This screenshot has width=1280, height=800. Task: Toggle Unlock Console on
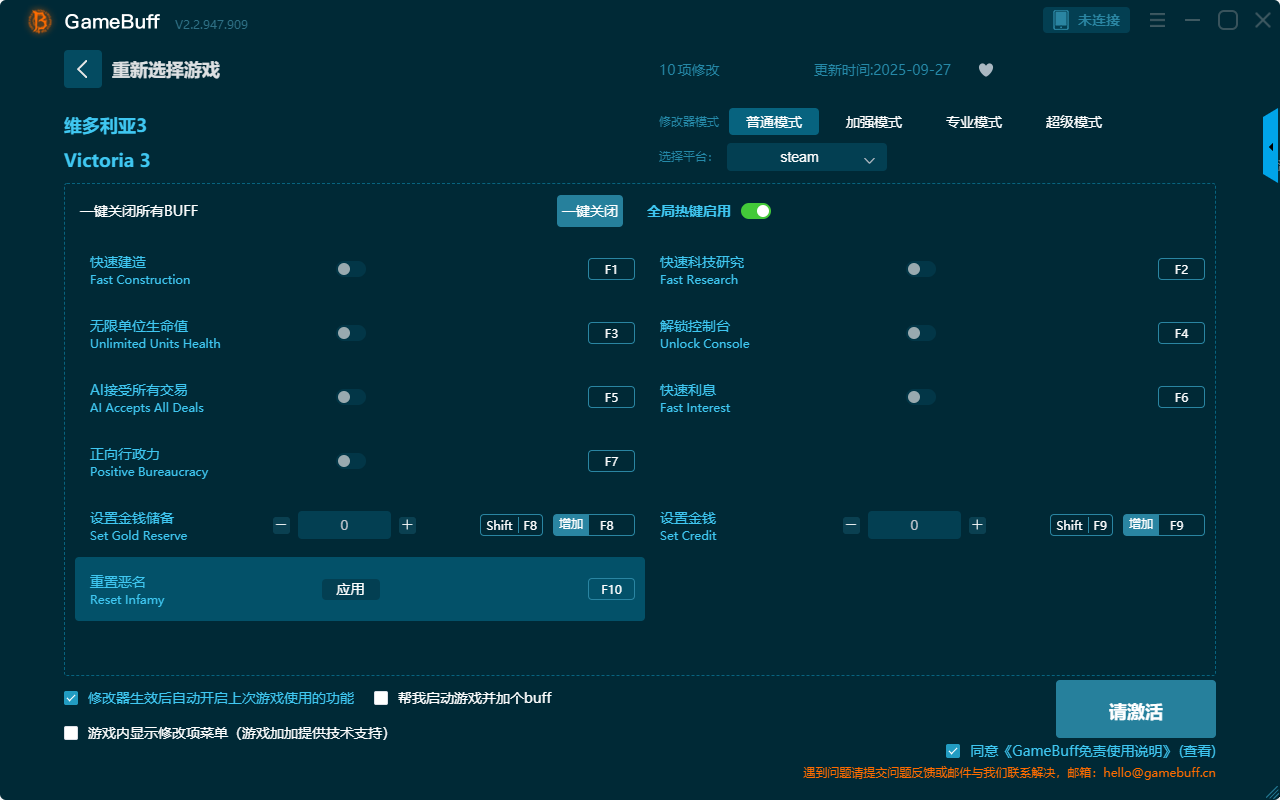pos(920,333)
